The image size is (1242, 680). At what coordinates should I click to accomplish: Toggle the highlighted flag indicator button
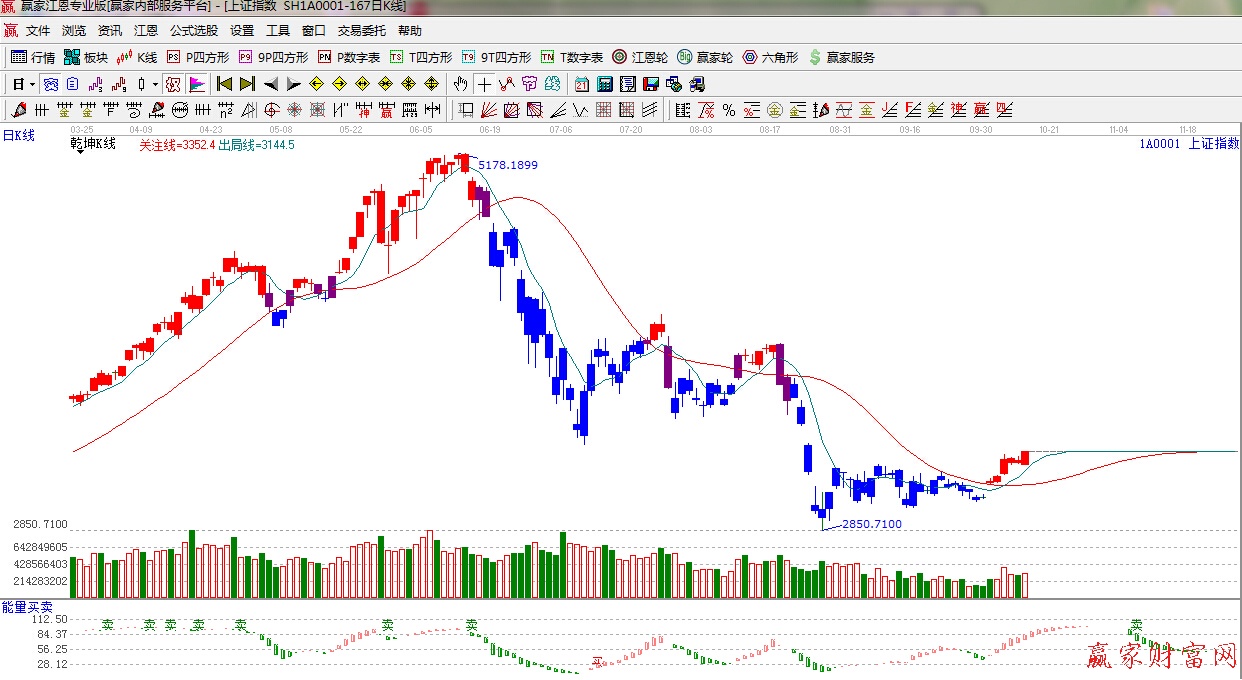(197, 84)
